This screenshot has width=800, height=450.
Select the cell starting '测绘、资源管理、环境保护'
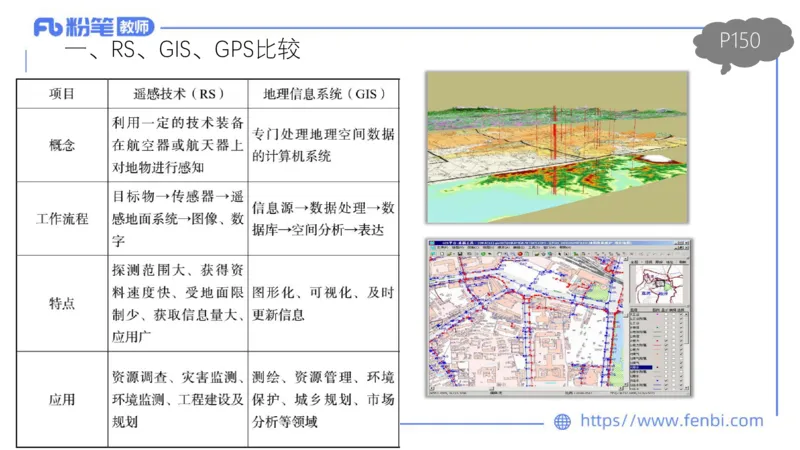[x=323, y=399]
